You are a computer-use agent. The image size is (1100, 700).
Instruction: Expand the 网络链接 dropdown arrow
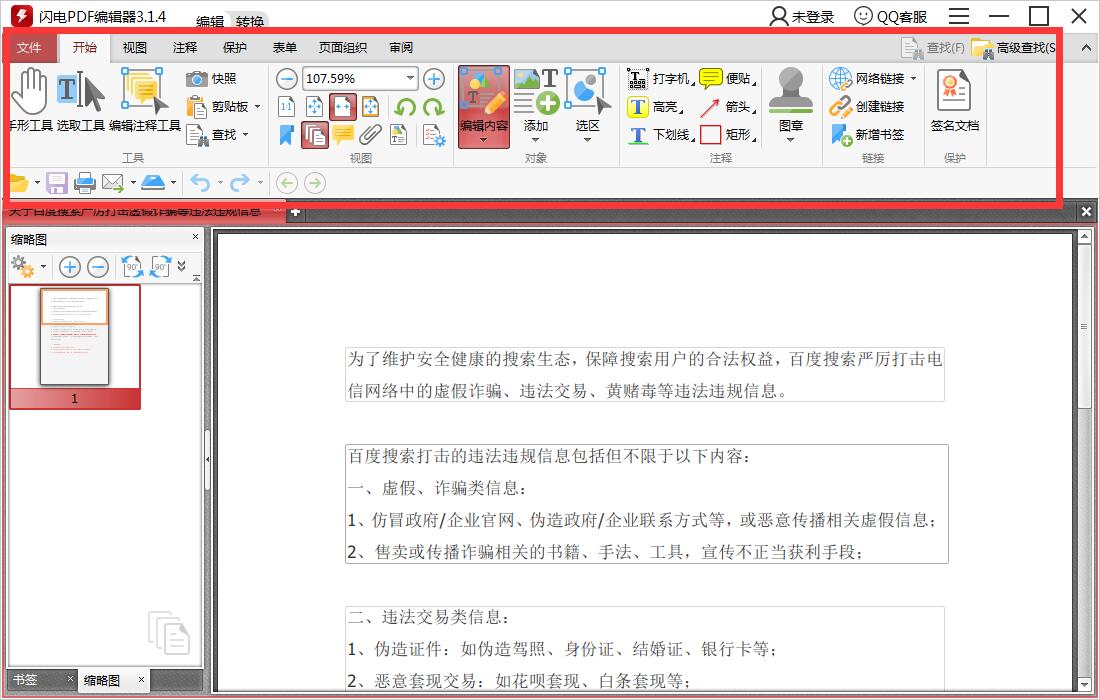tap(913, 78)
